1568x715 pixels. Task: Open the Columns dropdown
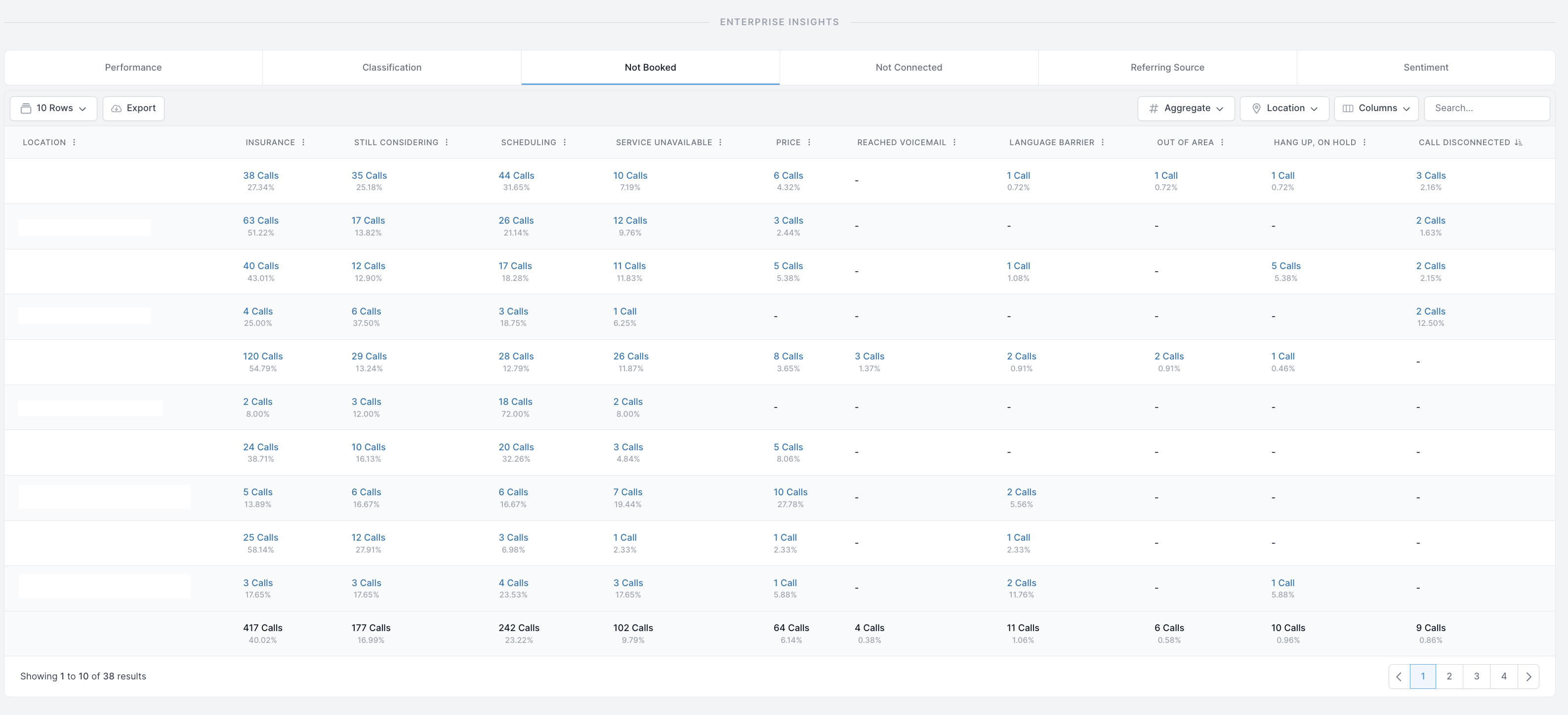pyautogui.click(x=1376, y=108)
